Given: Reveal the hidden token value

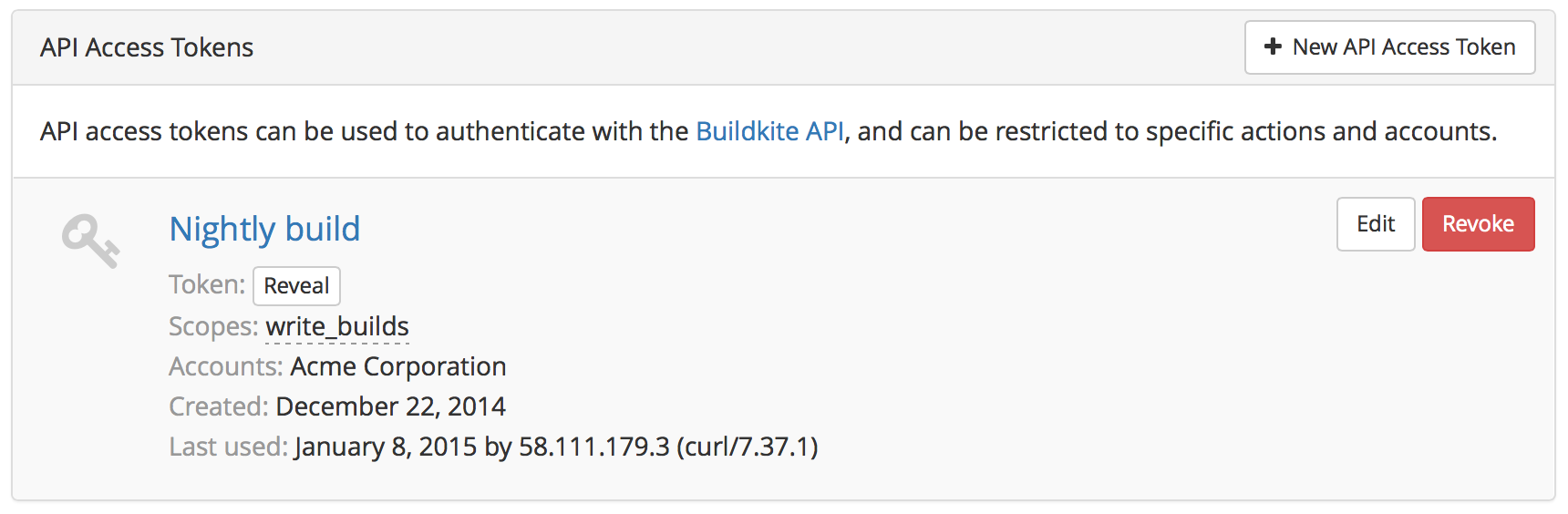Looking at the screenshot, I should (x=296, y=286).
